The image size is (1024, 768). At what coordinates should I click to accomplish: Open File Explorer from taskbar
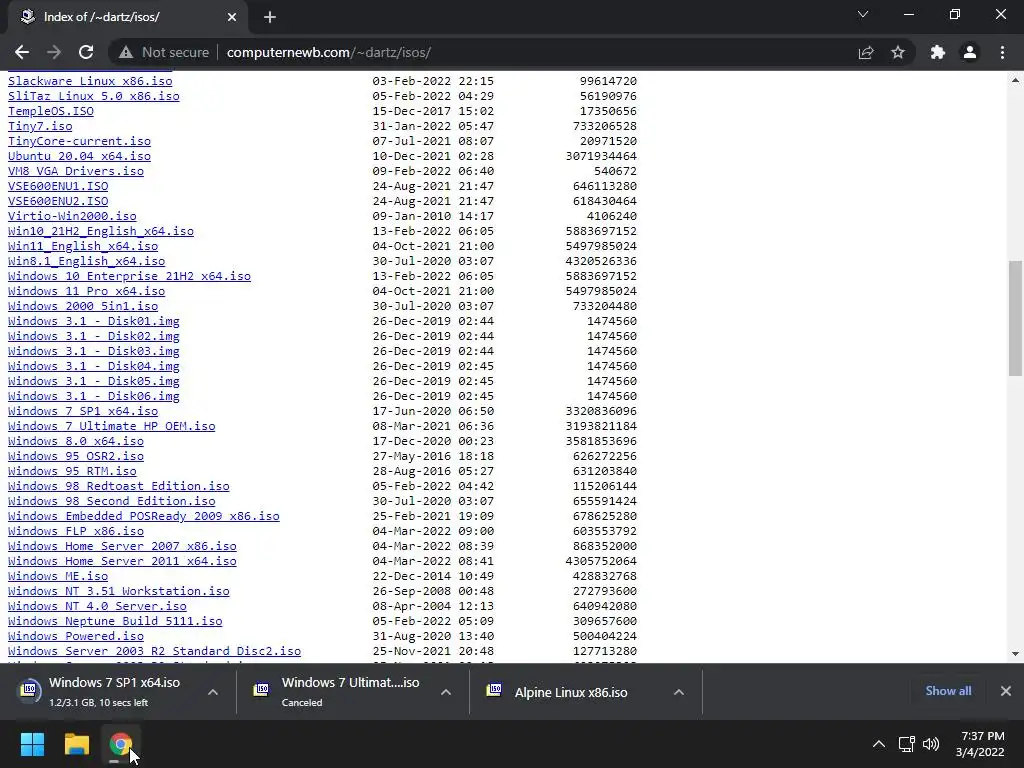[x=76, y=744]
